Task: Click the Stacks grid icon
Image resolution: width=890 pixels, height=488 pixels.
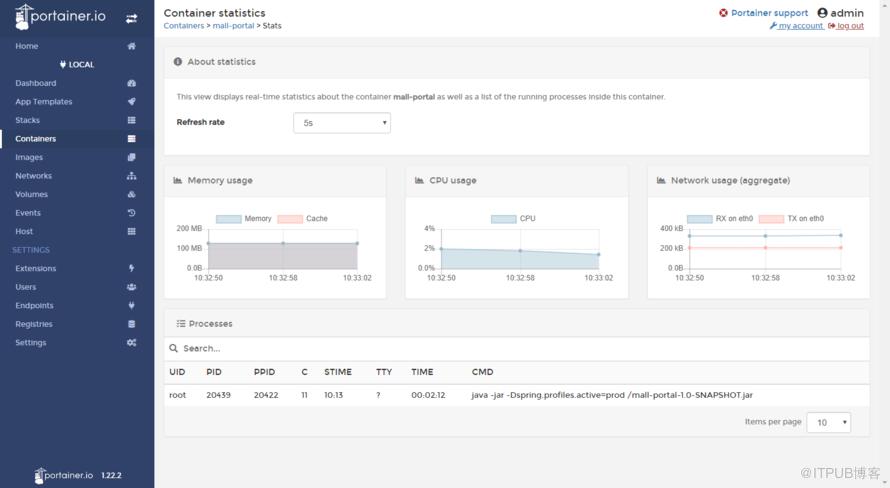Action: [132, 120]
